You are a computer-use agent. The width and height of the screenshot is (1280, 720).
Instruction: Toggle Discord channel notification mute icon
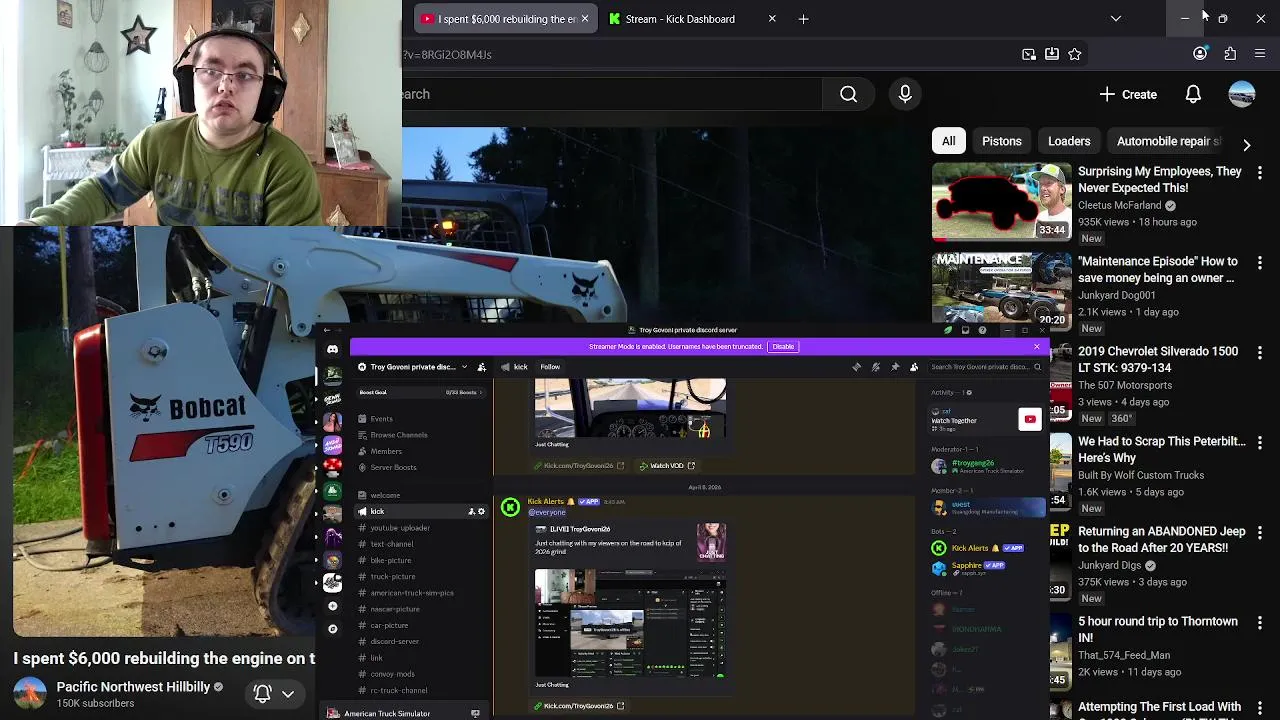876,367
